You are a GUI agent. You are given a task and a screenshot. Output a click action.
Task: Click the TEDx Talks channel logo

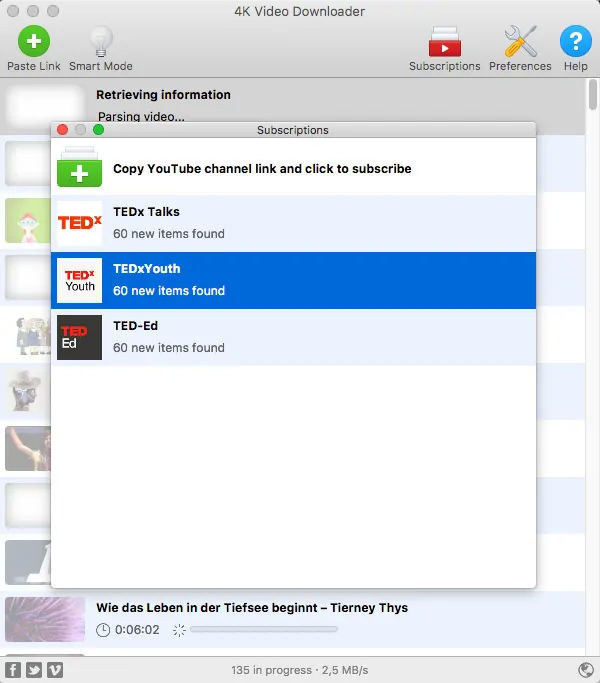[79, 223]
